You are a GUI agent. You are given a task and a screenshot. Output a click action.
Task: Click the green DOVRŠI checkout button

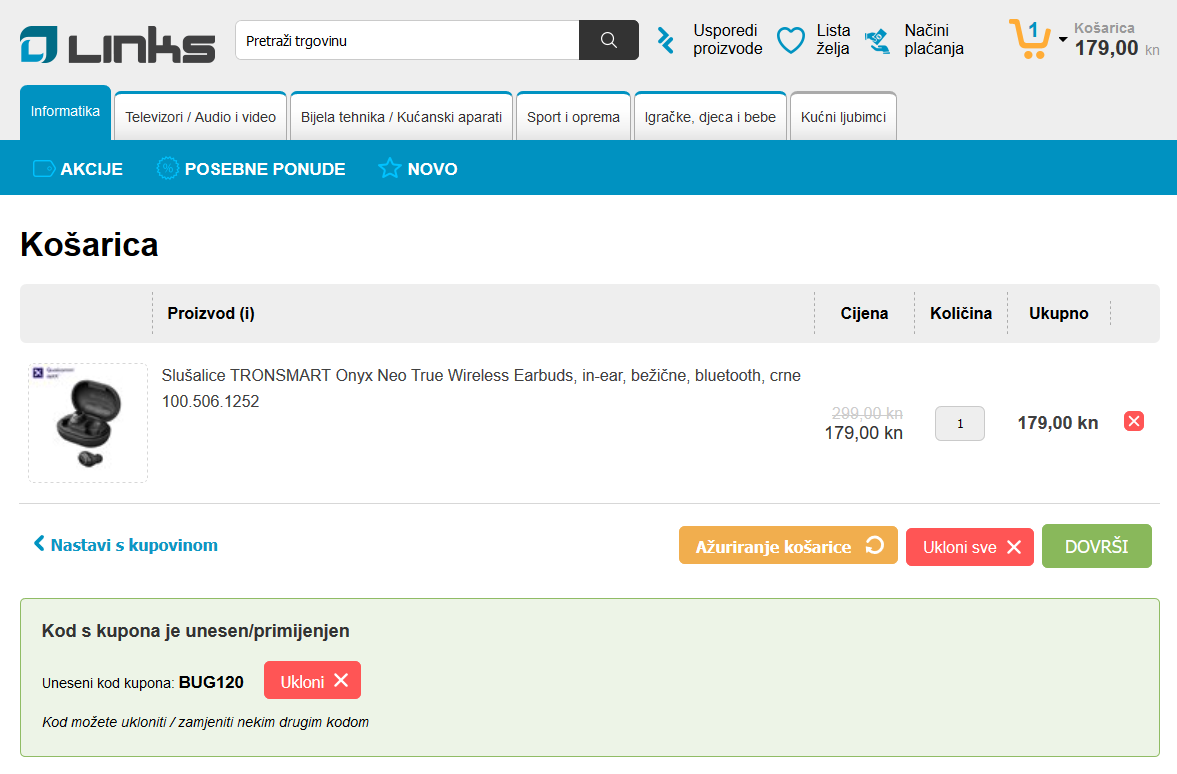pyautogui.click(x=1096, y=546)
